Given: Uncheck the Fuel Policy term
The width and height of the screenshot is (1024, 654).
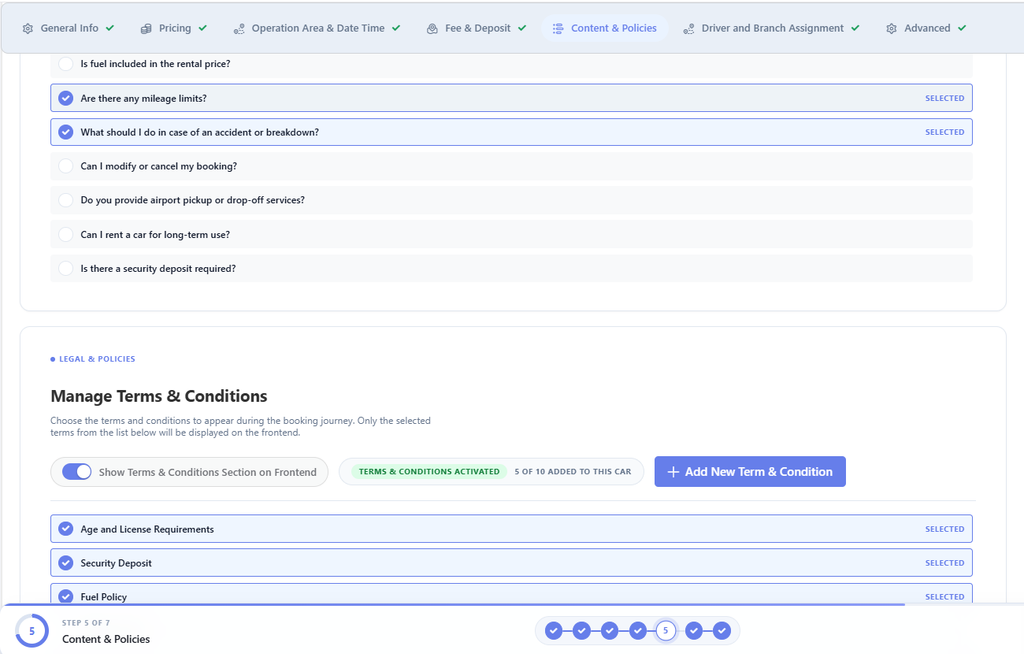Looking at the screenshot, I should 511,594.
